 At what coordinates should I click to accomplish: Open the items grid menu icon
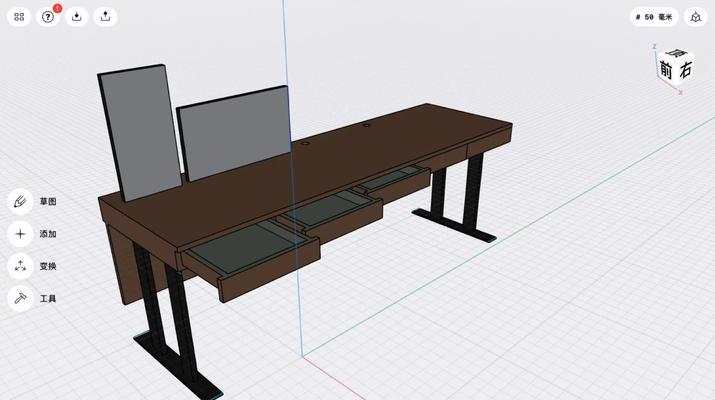[19, 17]
